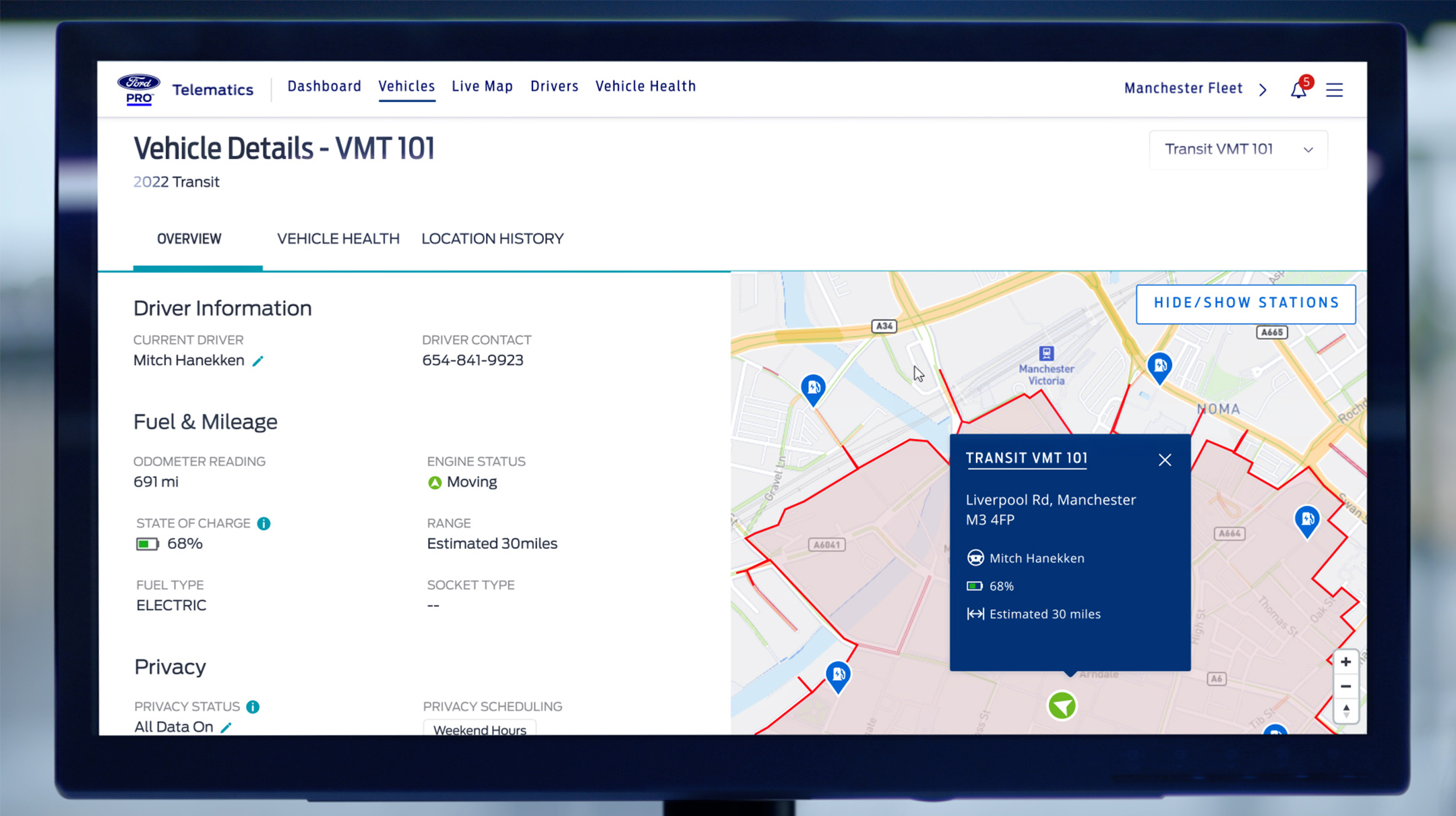Viewport: 1456px width, 816px height.
Task: Zoom in on the map
Action: pyautogui.click(x=1345, y=662)
